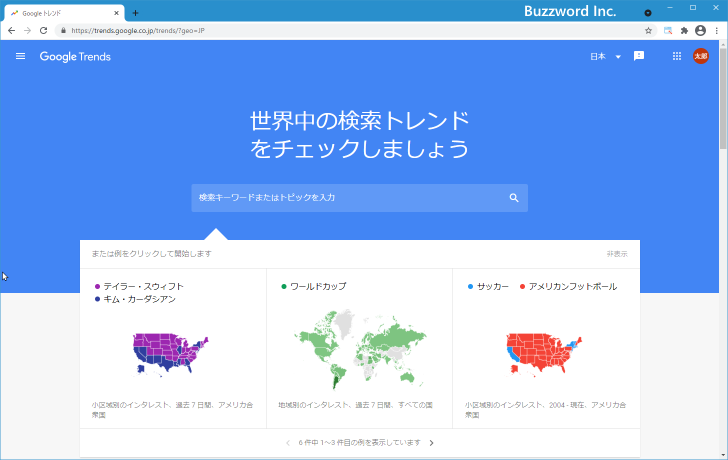Click the vertical scrollbar thumb
This screenshot has width=728, height=460.
[723, 98]
